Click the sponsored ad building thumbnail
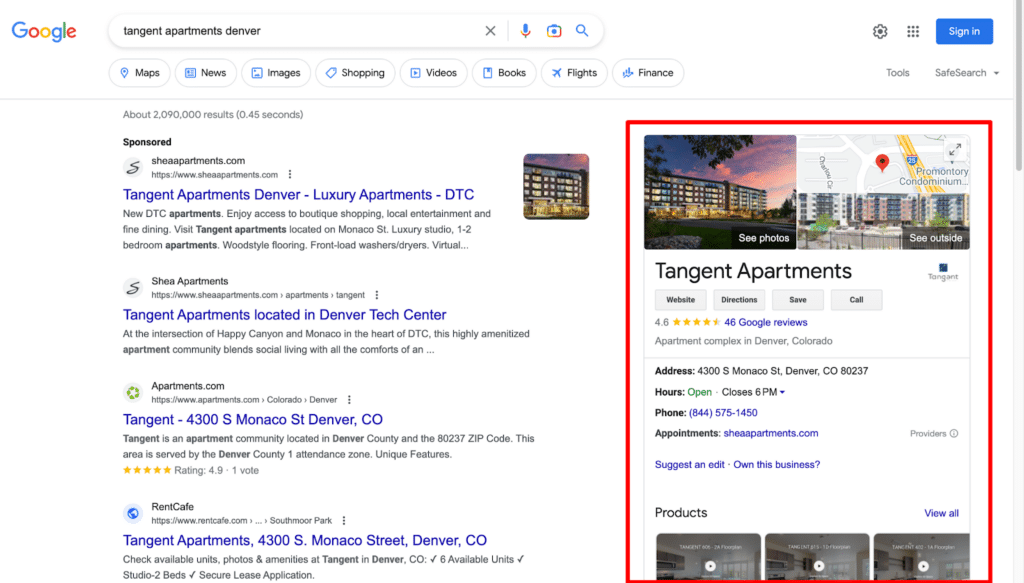1024x583 pixels. [x=556, y=187]
